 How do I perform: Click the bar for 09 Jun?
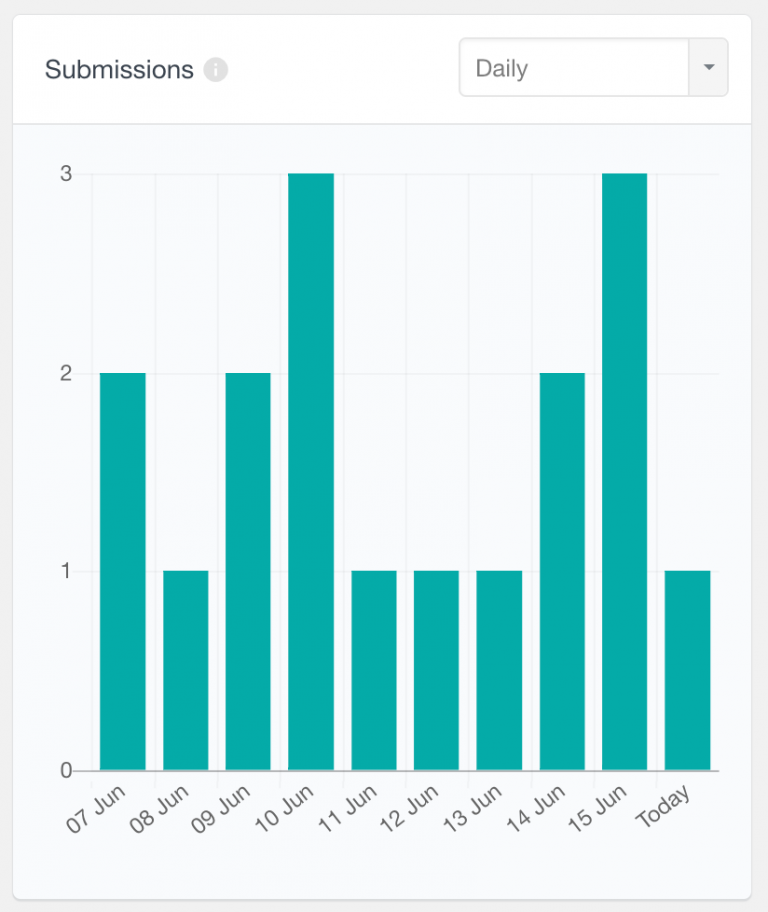click(x=248, y=570)
